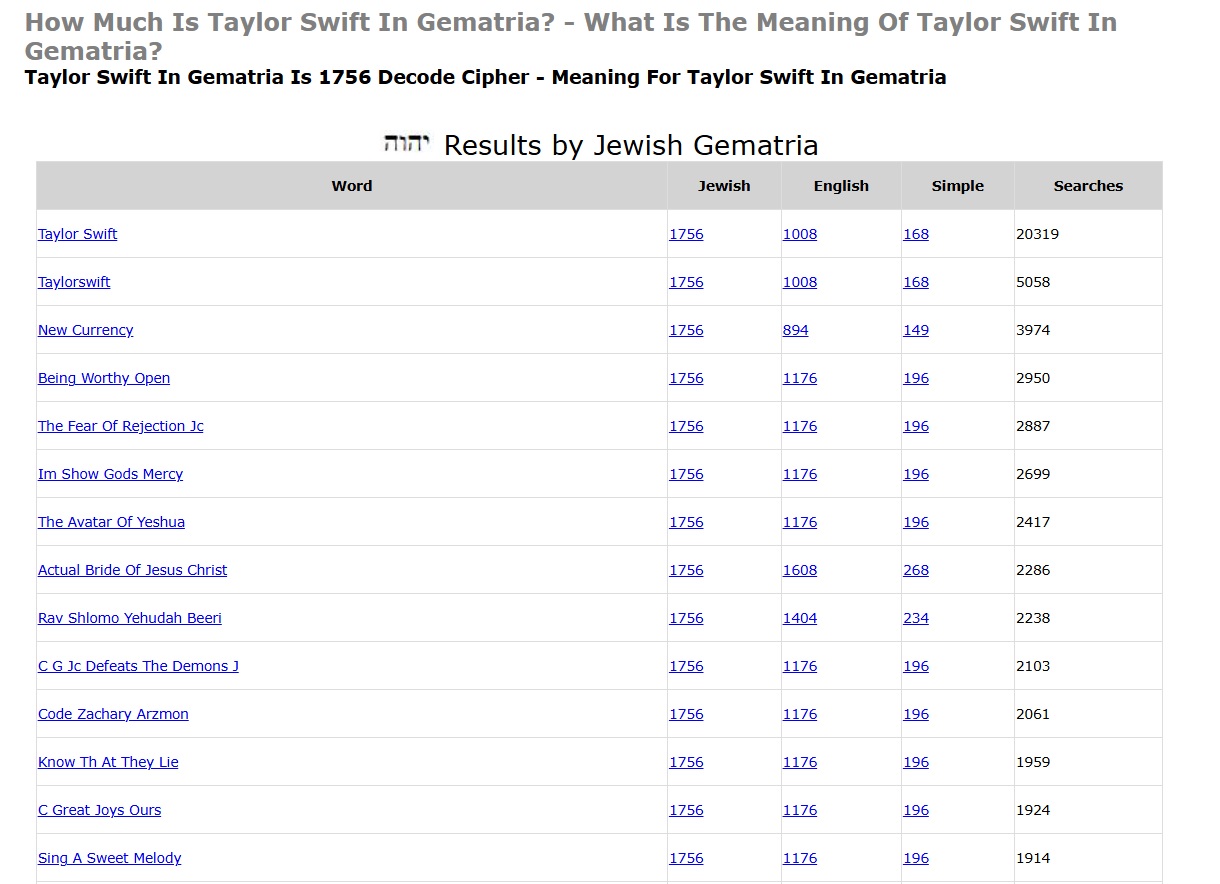Viewport: 1220px width, 884px height.
Task: Click searches count 20319
Action: point(1037,234)
